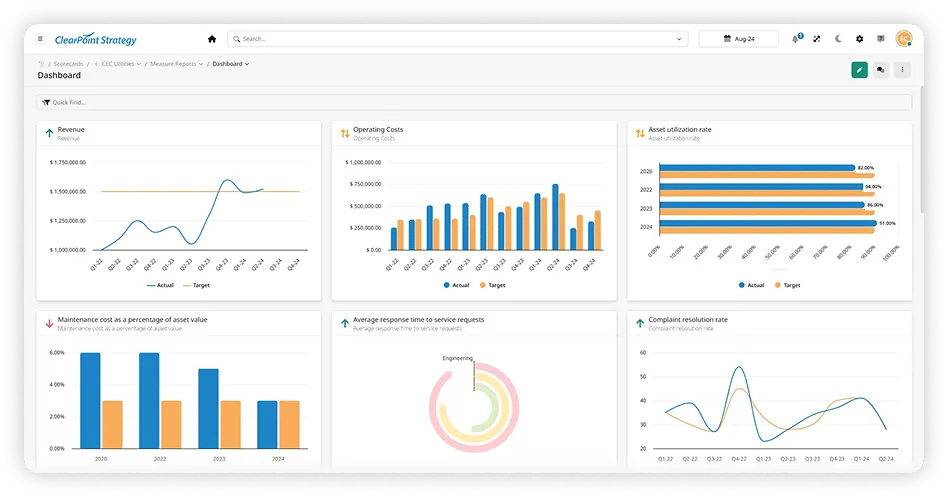Click into the Quick Find filter field
Screen dimensions: 948x497
coord(474,102)
